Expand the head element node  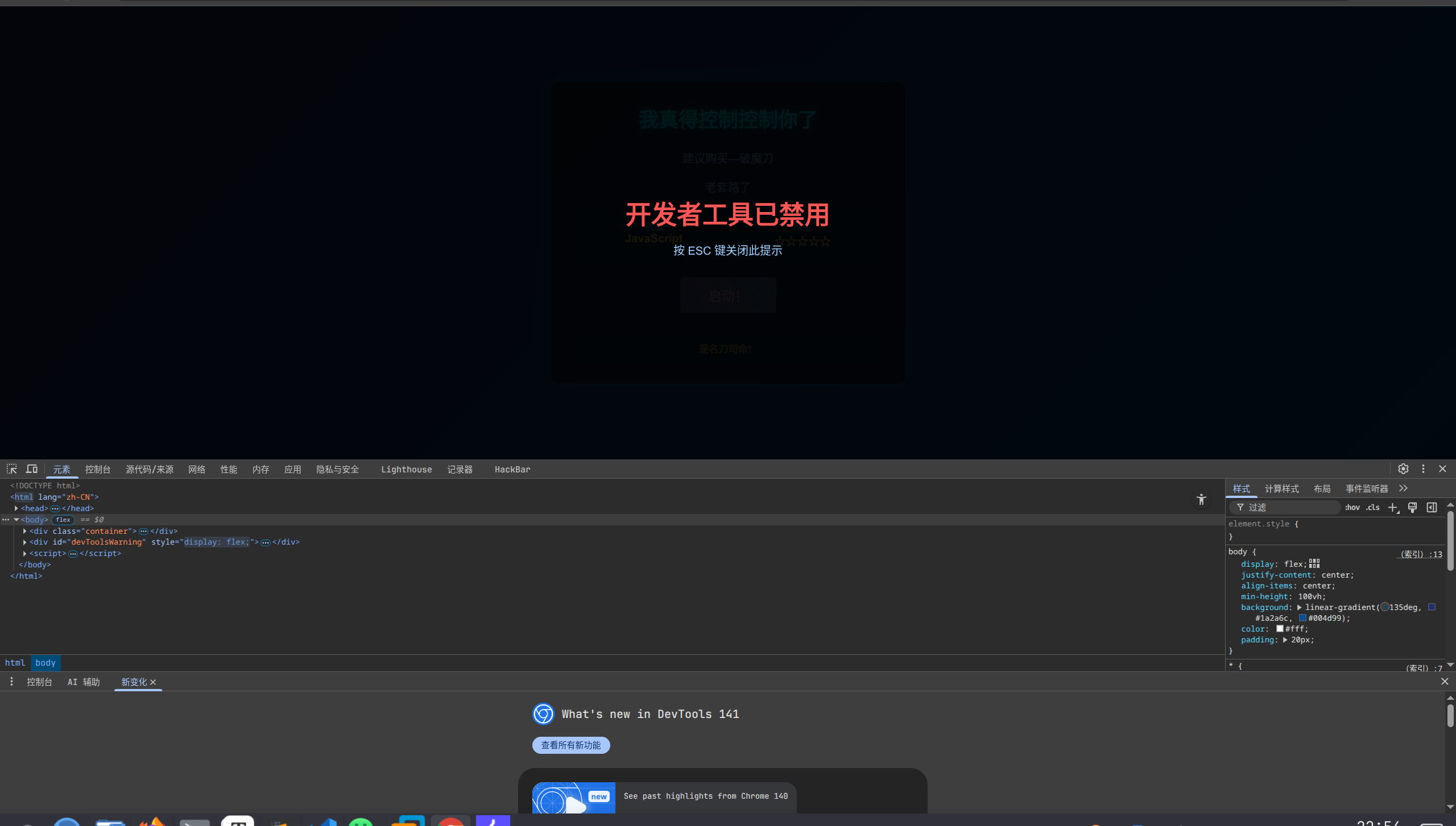pyautogui.click(x=16, y=508)
